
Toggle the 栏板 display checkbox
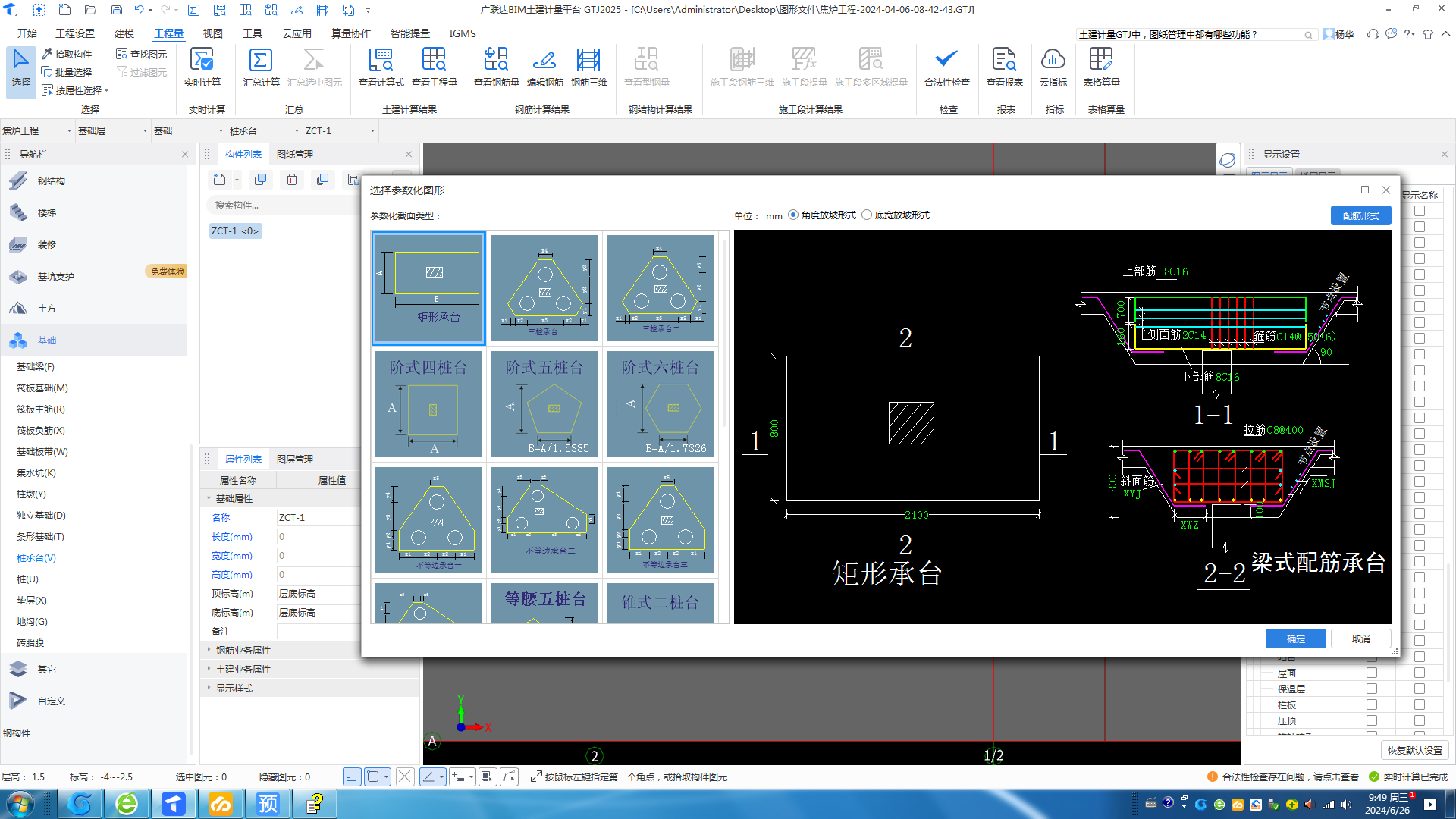(x=1371, y=704)
